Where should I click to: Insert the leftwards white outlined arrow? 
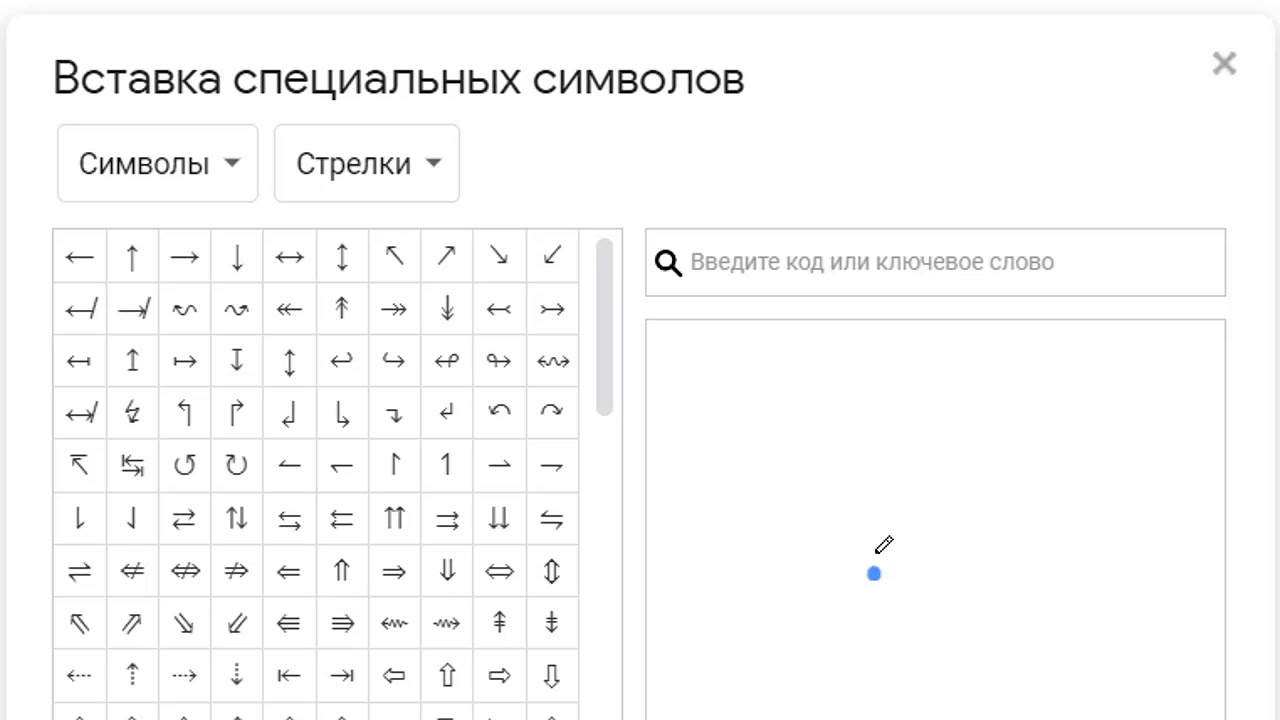pyautogui.click(x=394, y=675)
